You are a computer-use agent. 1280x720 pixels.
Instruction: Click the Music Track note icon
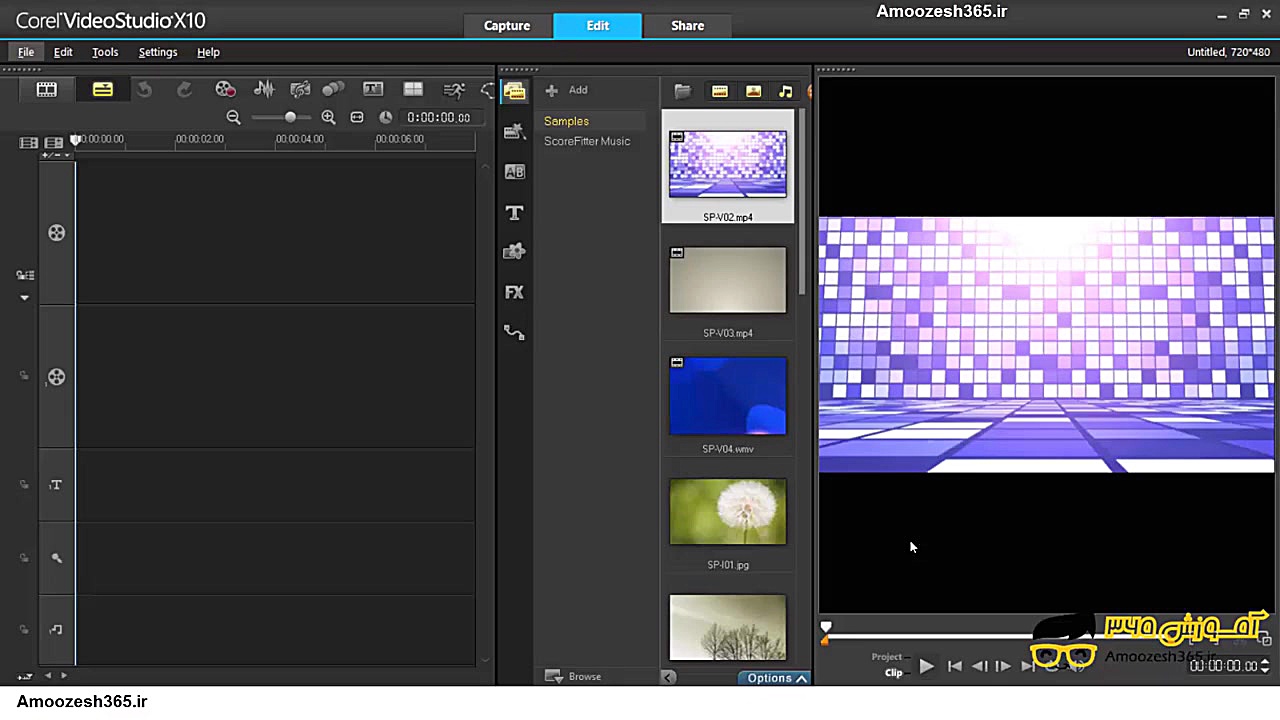pyautogui.click(x=56, y=629)
